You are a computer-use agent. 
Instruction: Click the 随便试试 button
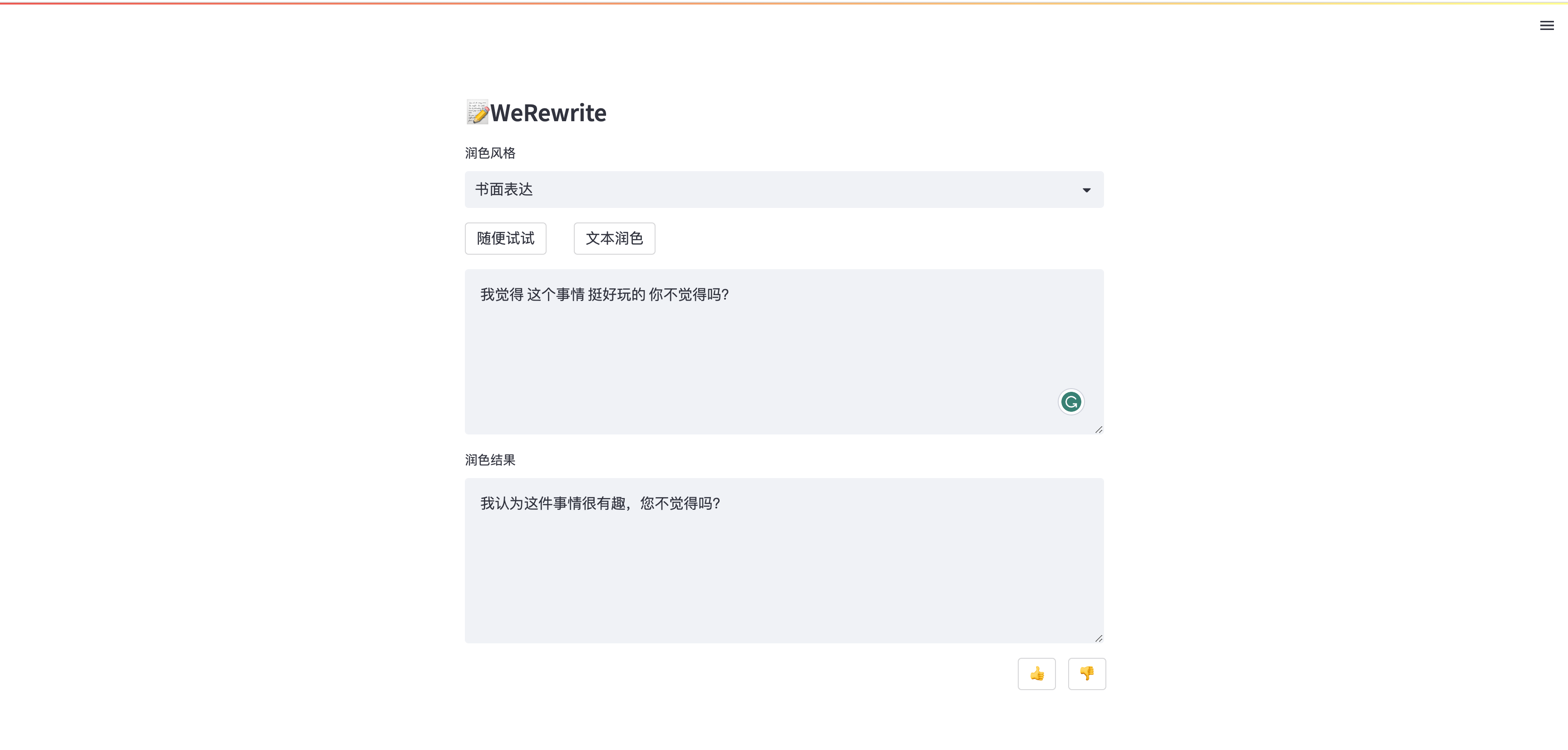[x=505, y=239]
